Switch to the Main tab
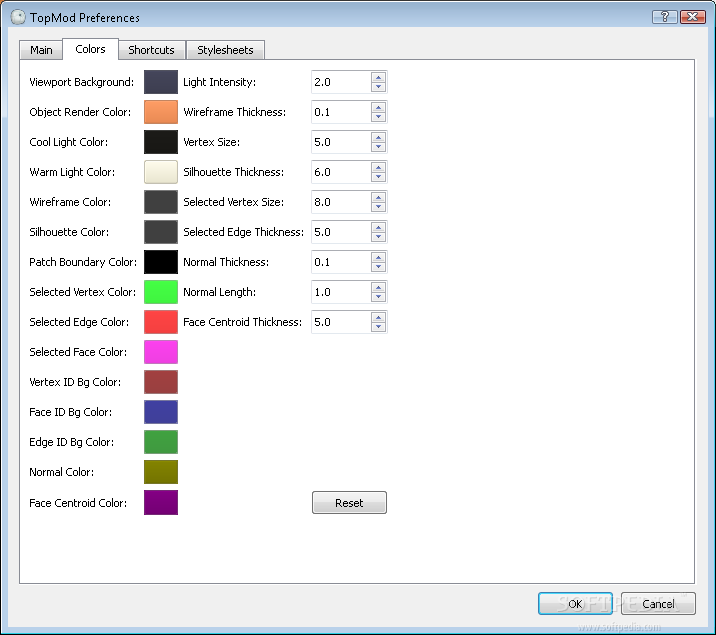 point(41,50)
